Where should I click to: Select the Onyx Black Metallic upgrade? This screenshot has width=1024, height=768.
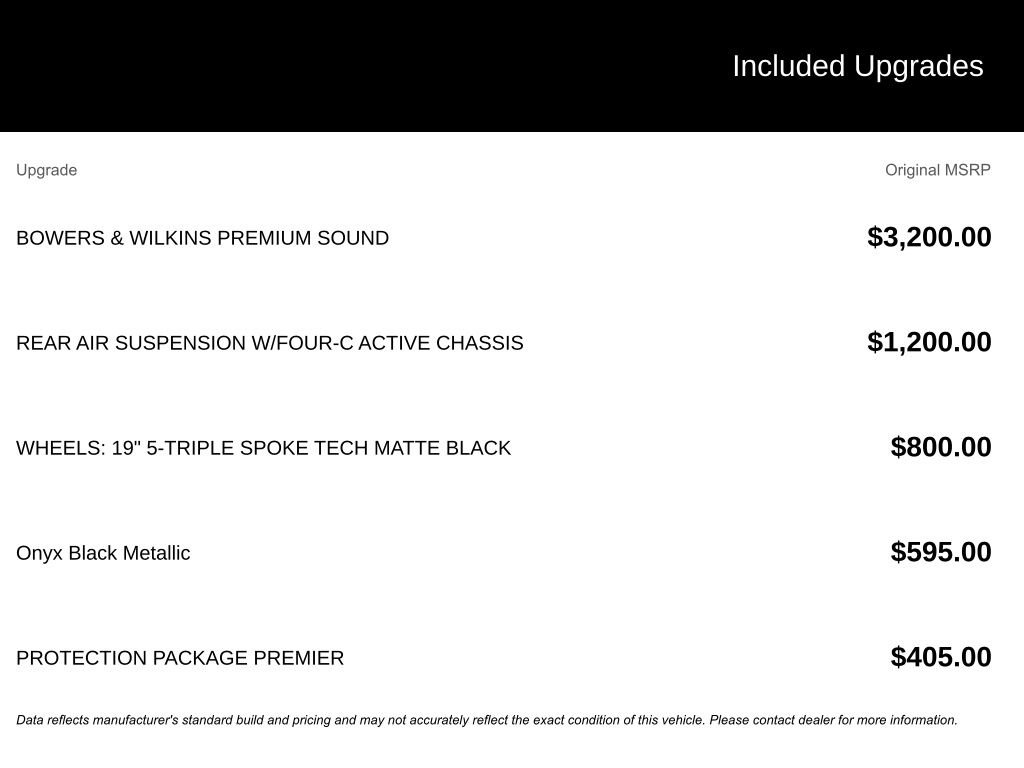coord(103,553)
